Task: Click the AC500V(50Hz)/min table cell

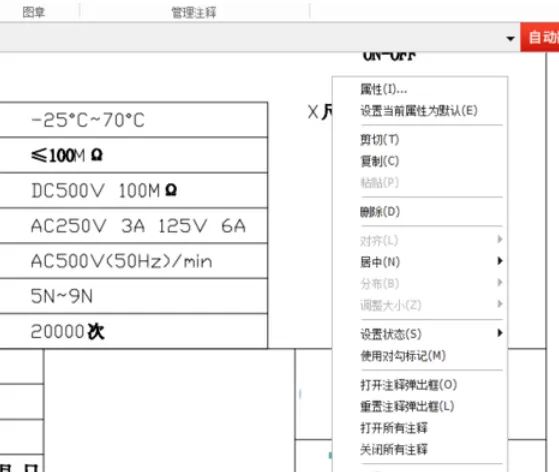Action: coord(133,261)
